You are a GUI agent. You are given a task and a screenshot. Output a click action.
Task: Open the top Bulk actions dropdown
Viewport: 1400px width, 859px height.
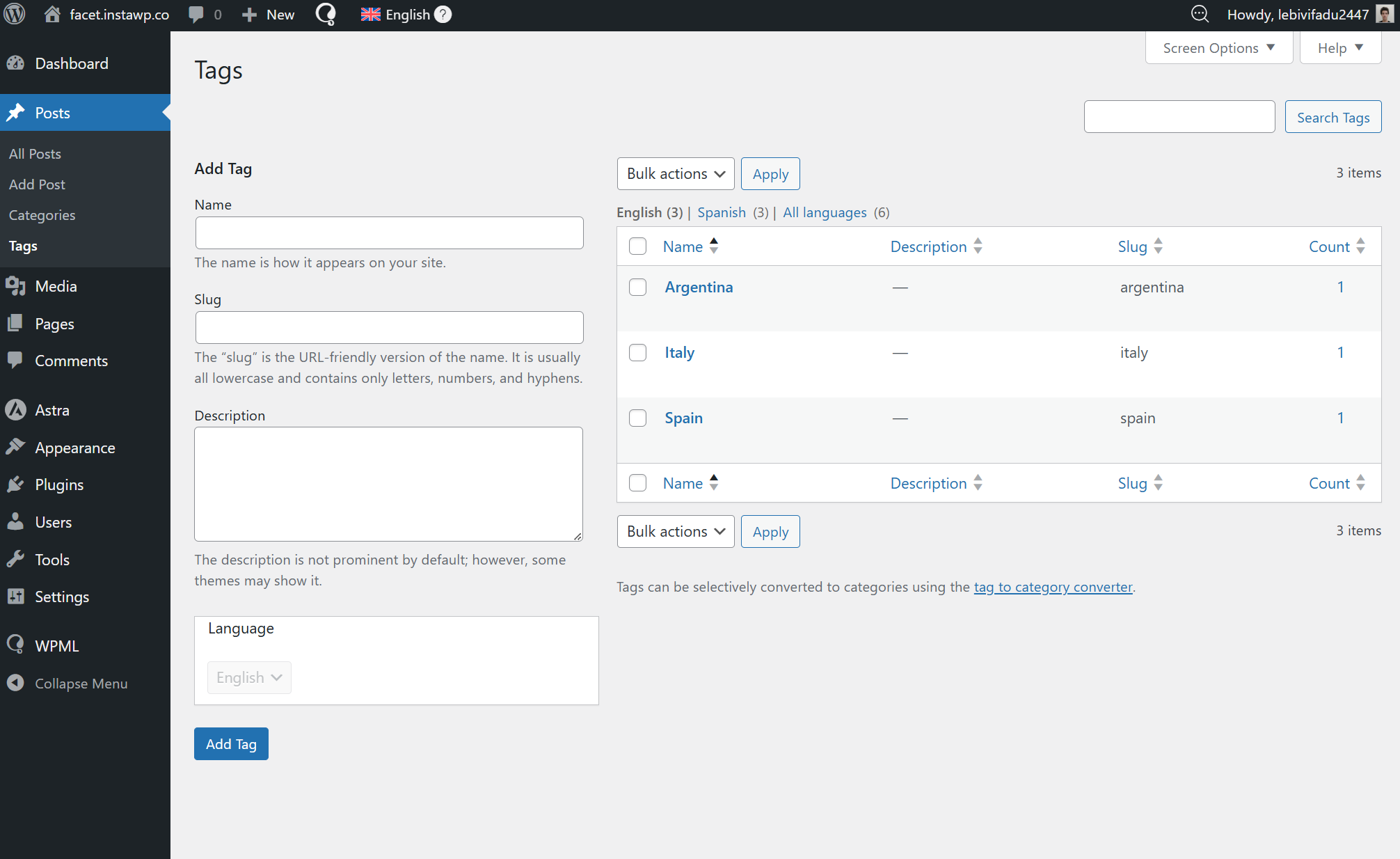click(675, 173)
